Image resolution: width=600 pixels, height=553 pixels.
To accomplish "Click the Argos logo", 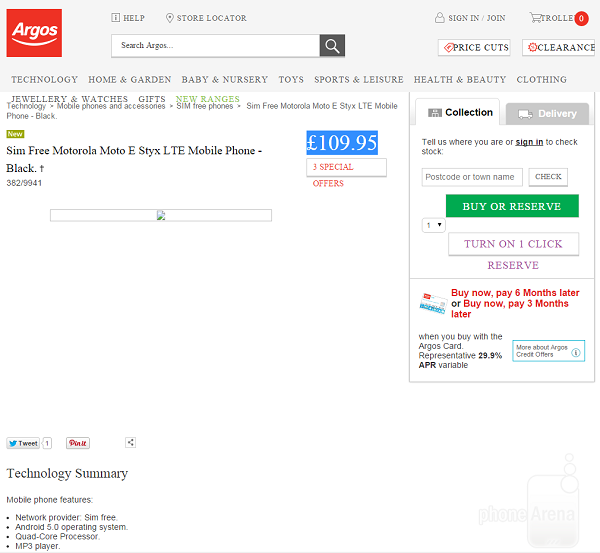I will (x=34, y=33).
